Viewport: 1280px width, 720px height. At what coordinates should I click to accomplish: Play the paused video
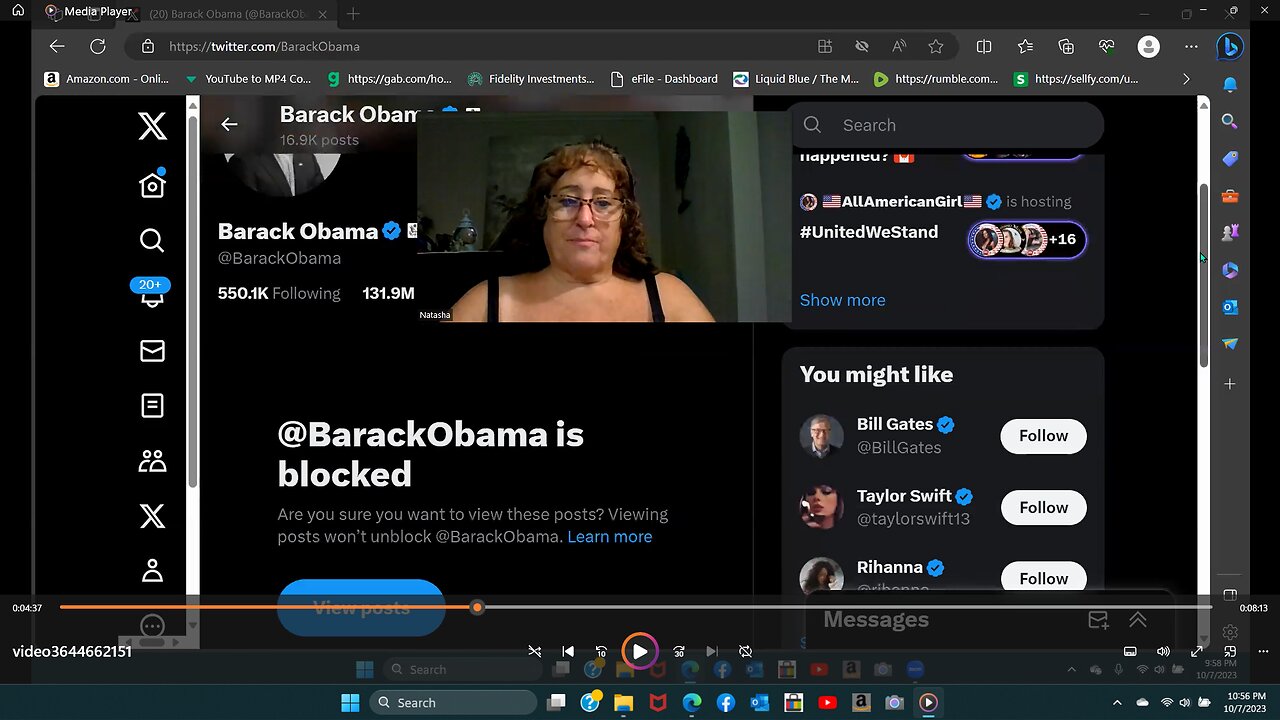click(640, 652)
